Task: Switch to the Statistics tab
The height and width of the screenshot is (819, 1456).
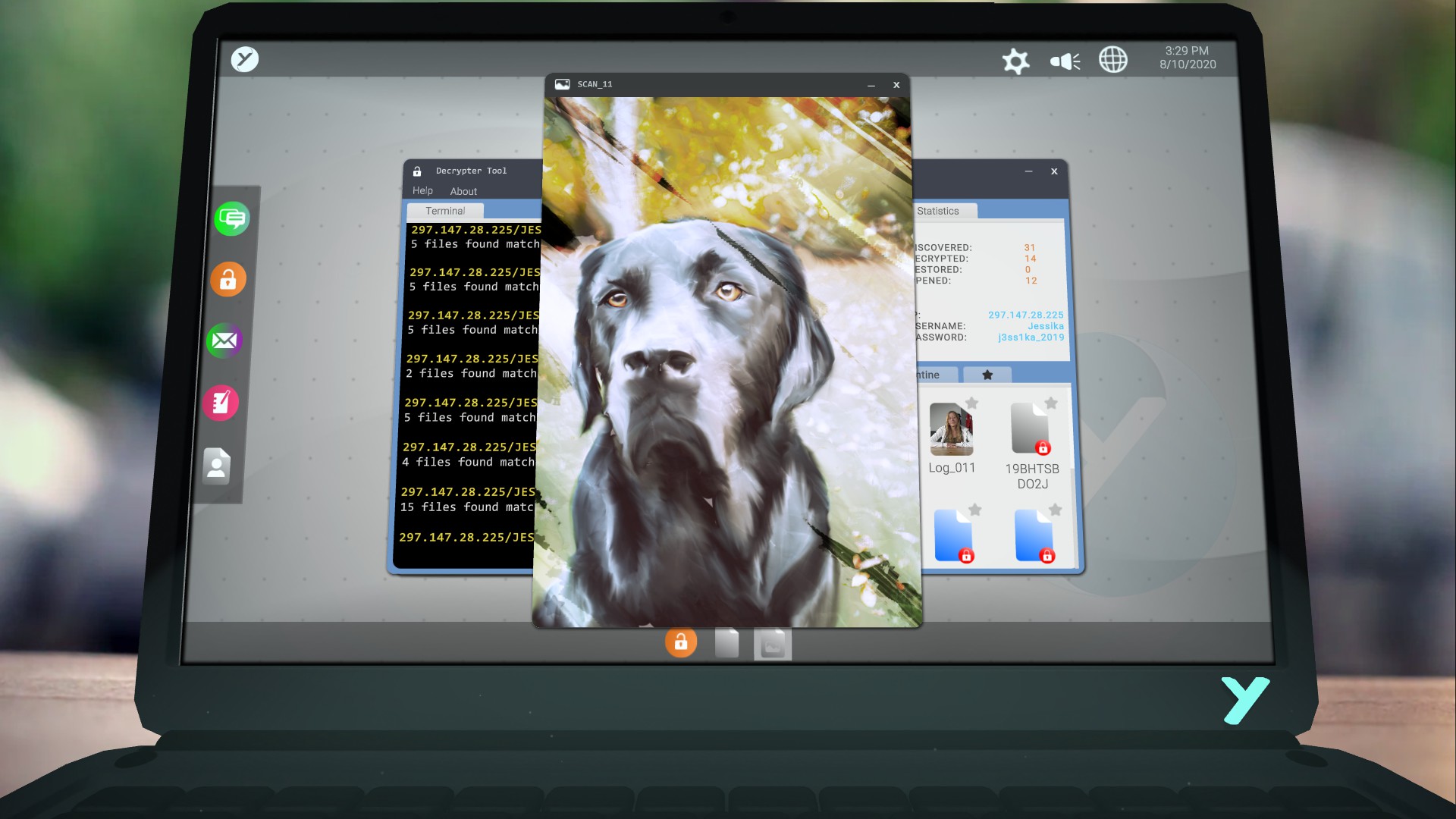Action: pos(938,211)
